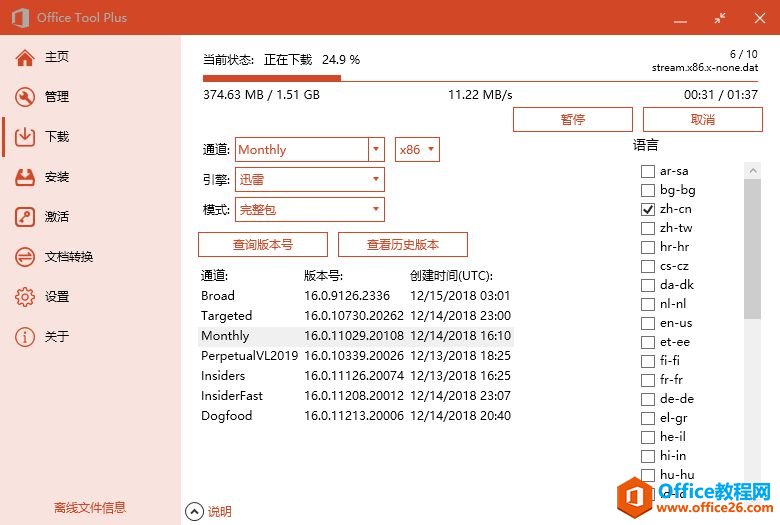780x525 pixels.
Task: Open the 主页 menu label
Action: (57, 57)
